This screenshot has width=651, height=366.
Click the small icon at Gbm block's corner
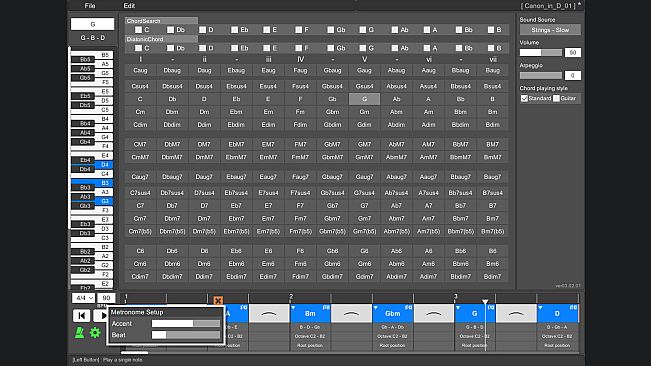point(409,307)
